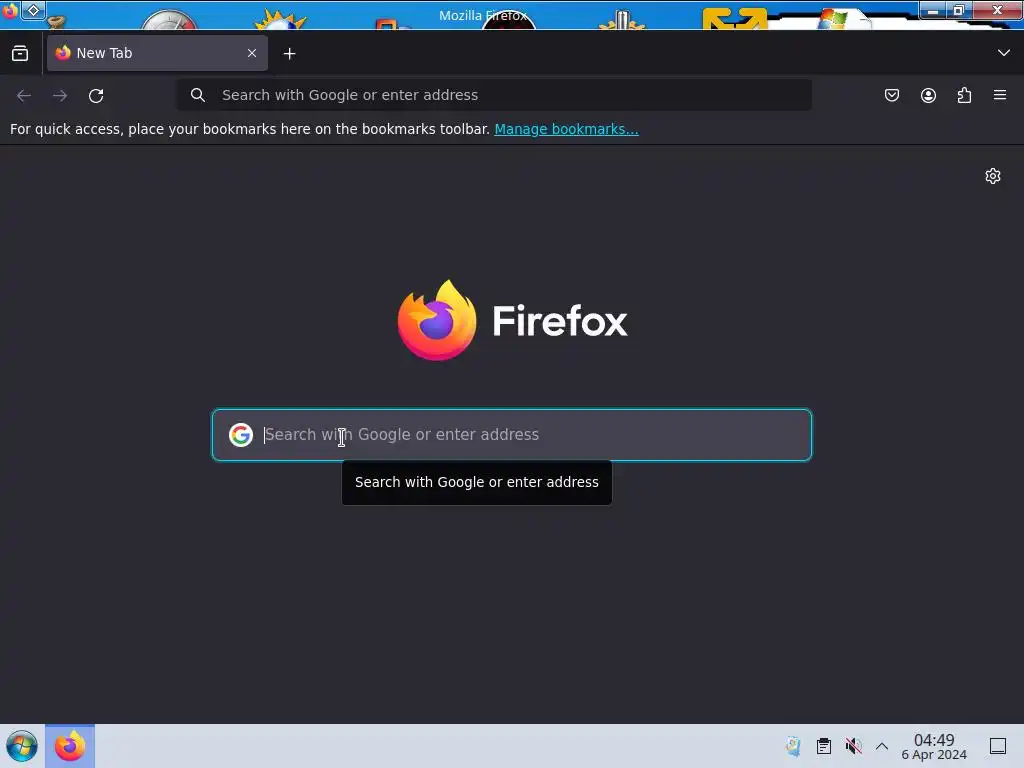Click the Google icon in search box
The image size is (1024, 768).
[241, 435]
